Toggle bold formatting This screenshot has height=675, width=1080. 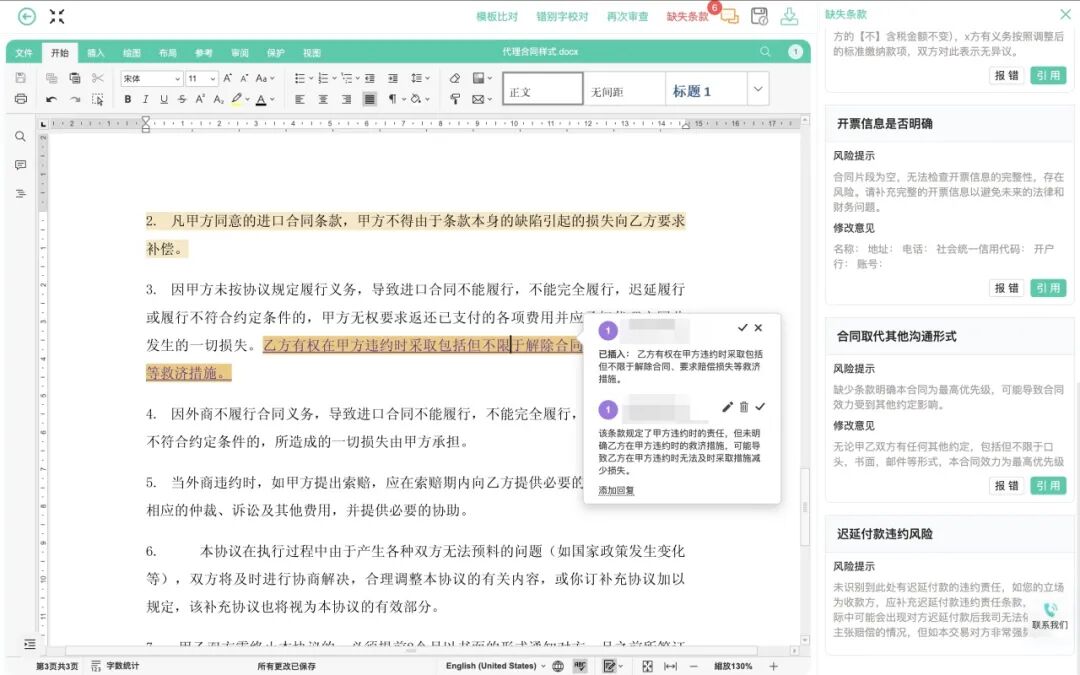pos(128,99)
